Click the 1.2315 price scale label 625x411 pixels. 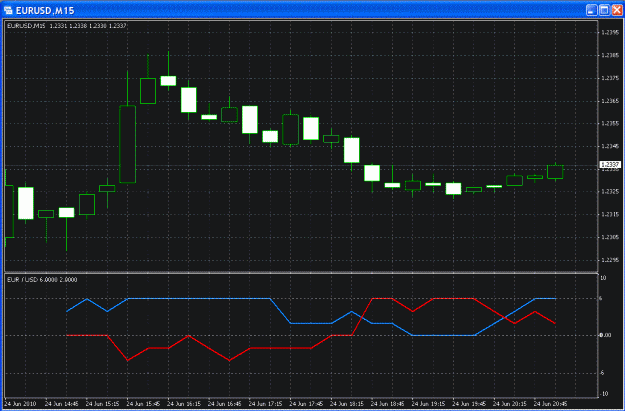[x=610, y=214]
